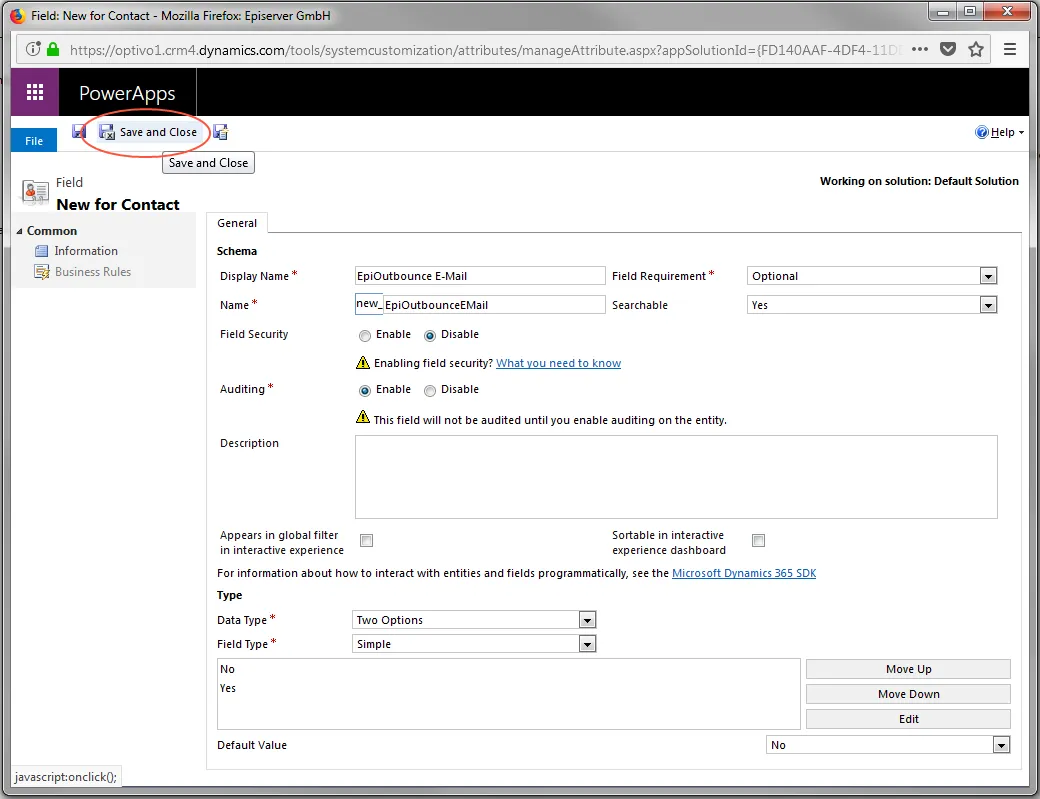1040x799 pixels.
Task: Click the Pocket save icon in address bar
Action: pyautogui.click(x=948, y=49)
